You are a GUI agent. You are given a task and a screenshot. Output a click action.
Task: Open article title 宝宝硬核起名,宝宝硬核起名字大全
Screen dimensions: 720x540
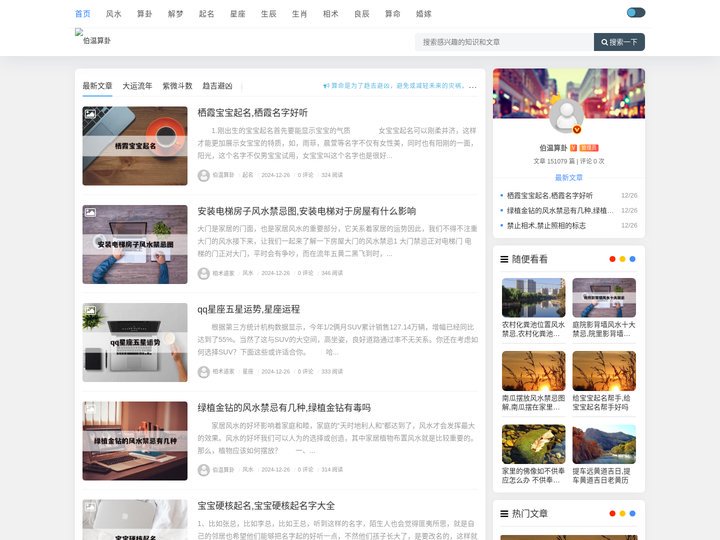[266, 506]
